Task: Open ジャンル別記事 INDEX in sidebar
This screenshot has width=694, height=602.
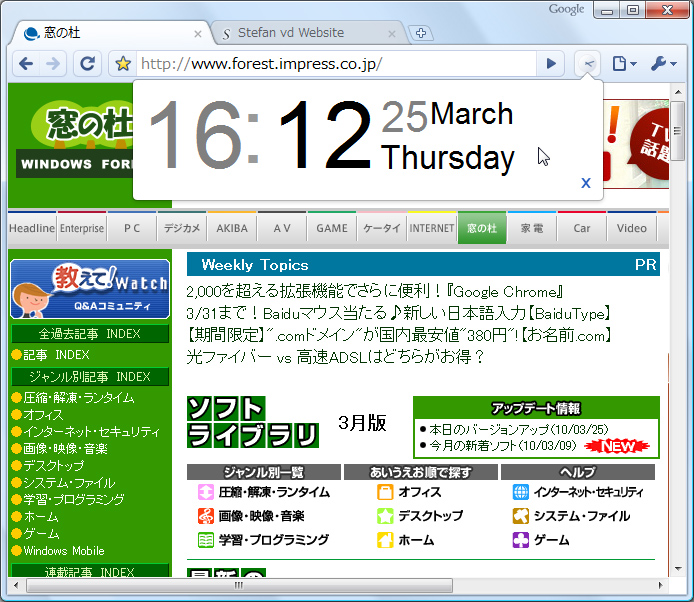Action: click(90, 377)
